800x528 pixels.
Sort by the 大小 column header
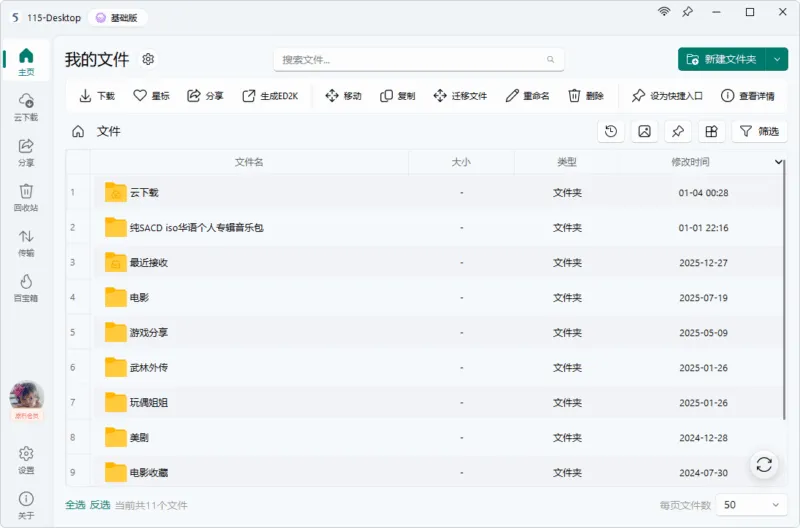pyautogui.click(x=461, y=162)
